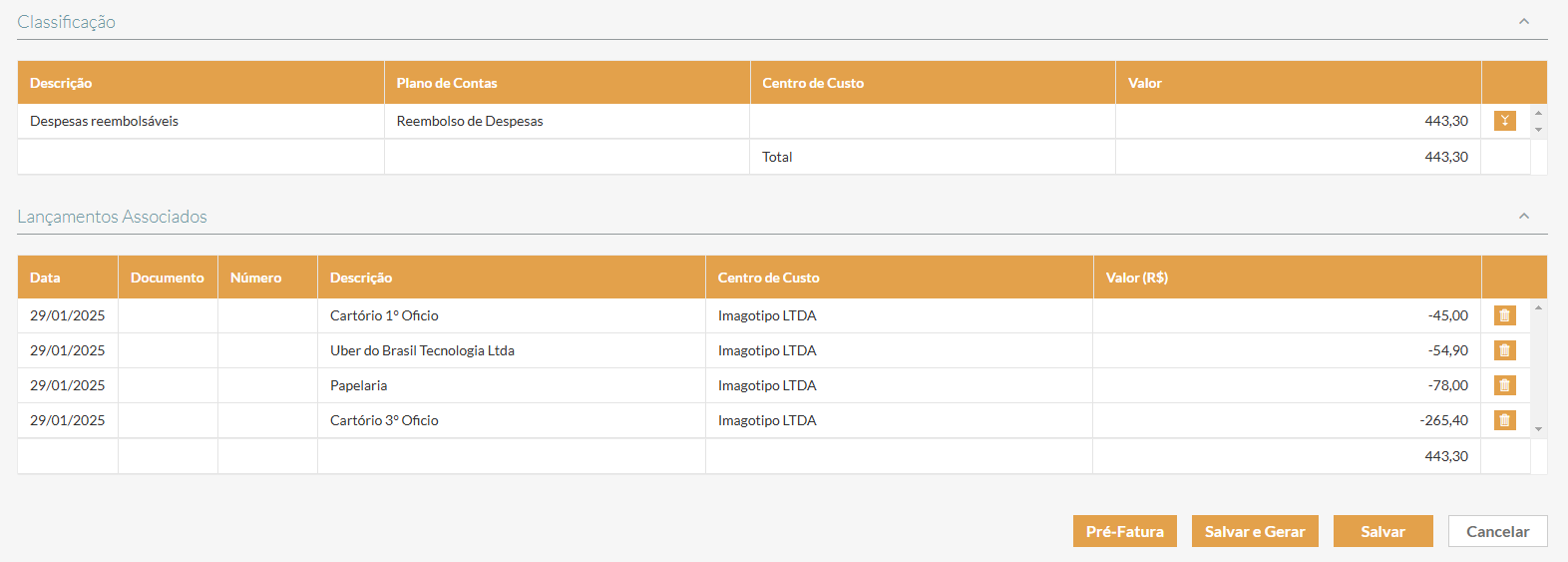Click Imagotipo LTDA in the Uber row

click(x=767, y=350)
